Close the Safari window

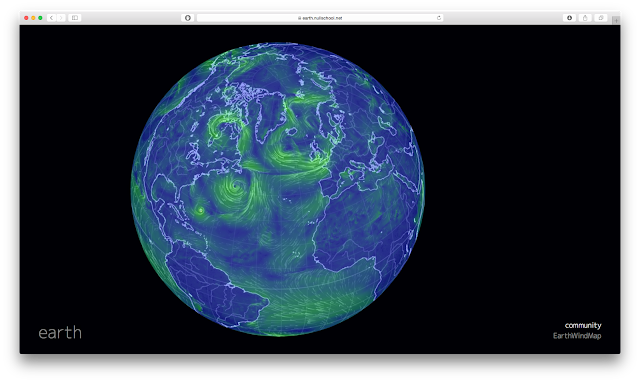(27, 18)
